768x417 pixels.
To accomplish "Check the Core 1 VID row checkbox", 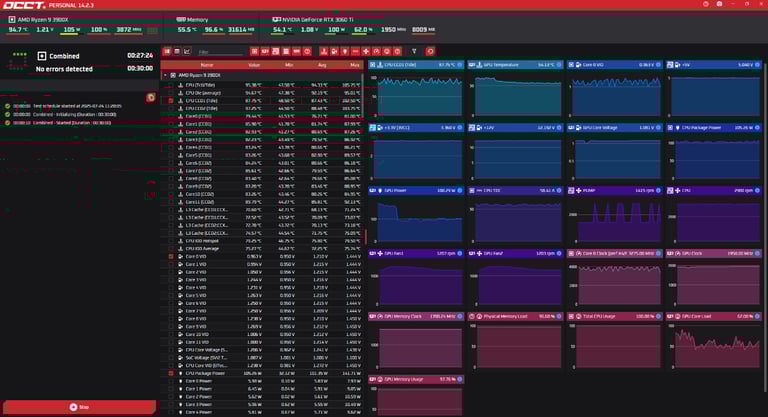I will point(170,264).
